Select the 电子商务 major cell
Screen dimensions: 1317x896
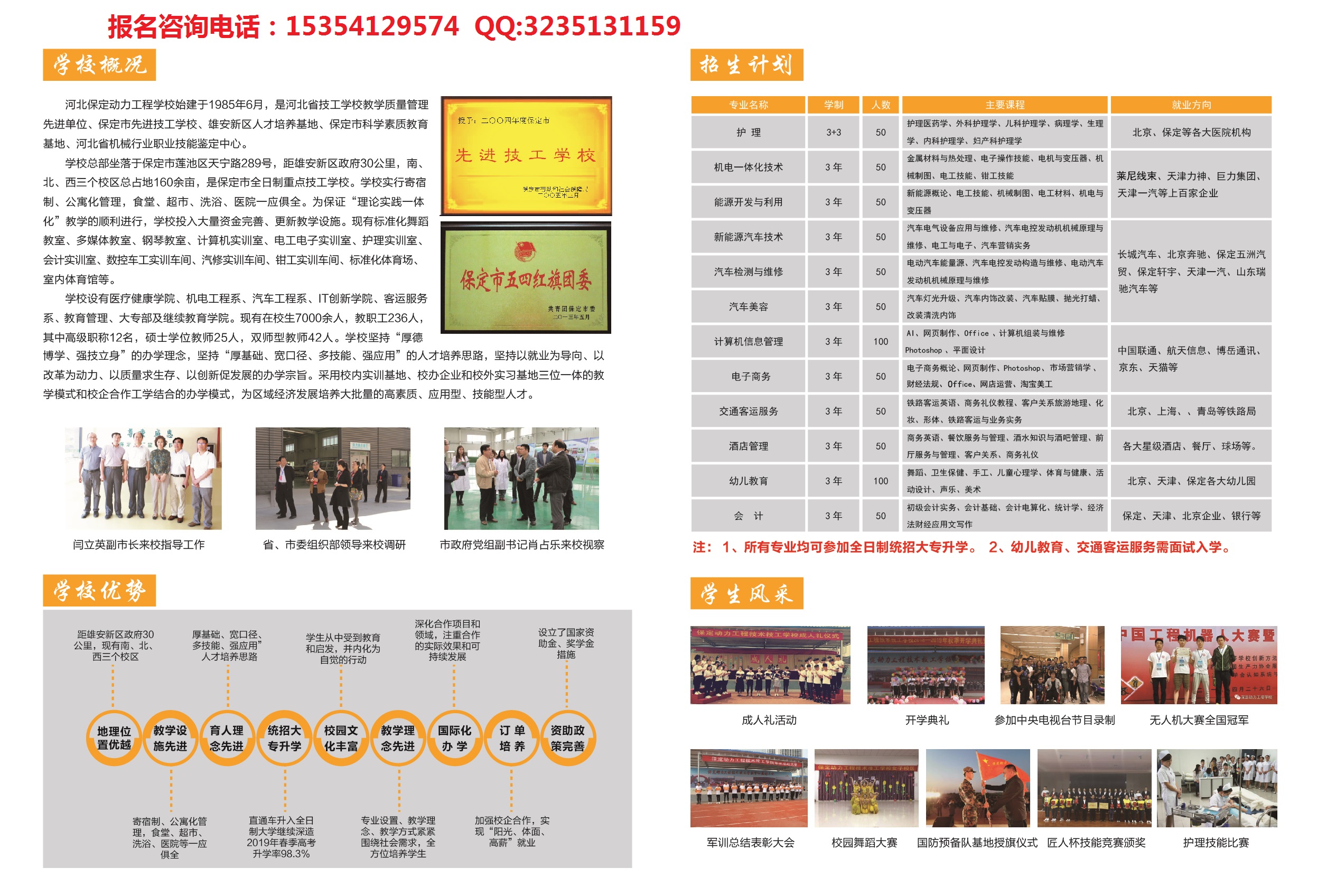pos(748,376)
